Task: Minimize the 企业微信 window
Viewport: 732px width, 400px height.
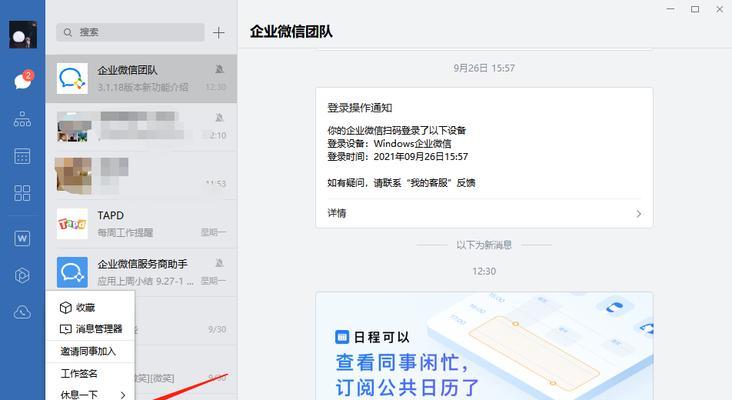Action: tap(670, 9)
